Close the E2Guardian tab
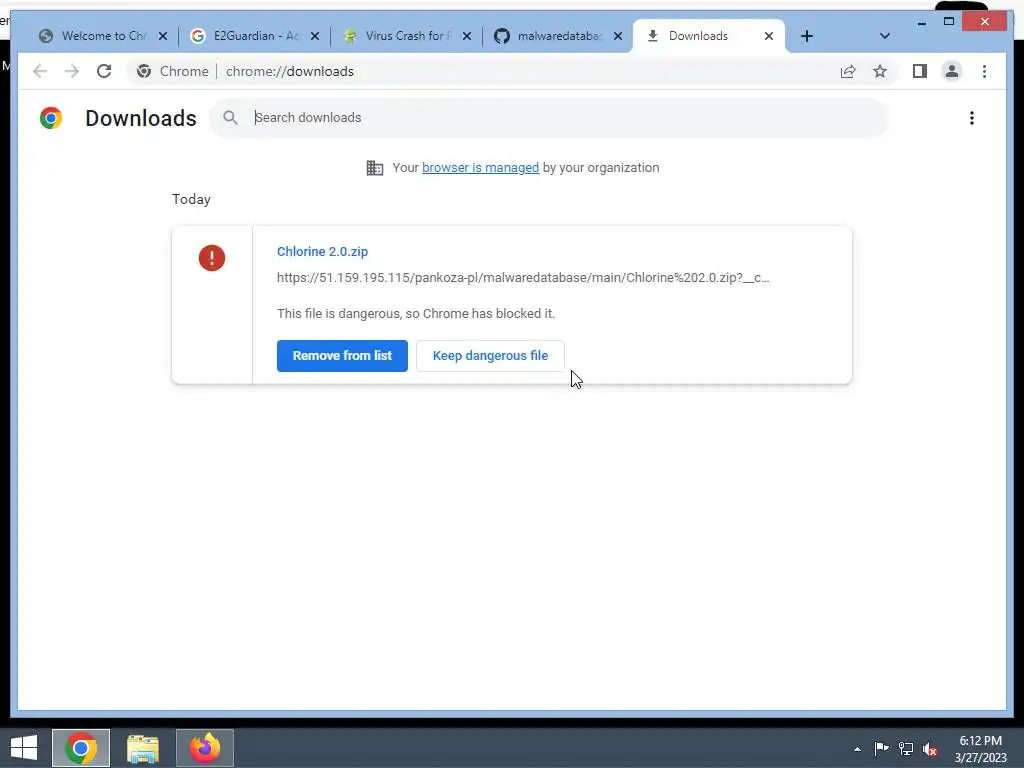Image resolution: width=1024 pixels, height=768 pixels. point(315,36)
